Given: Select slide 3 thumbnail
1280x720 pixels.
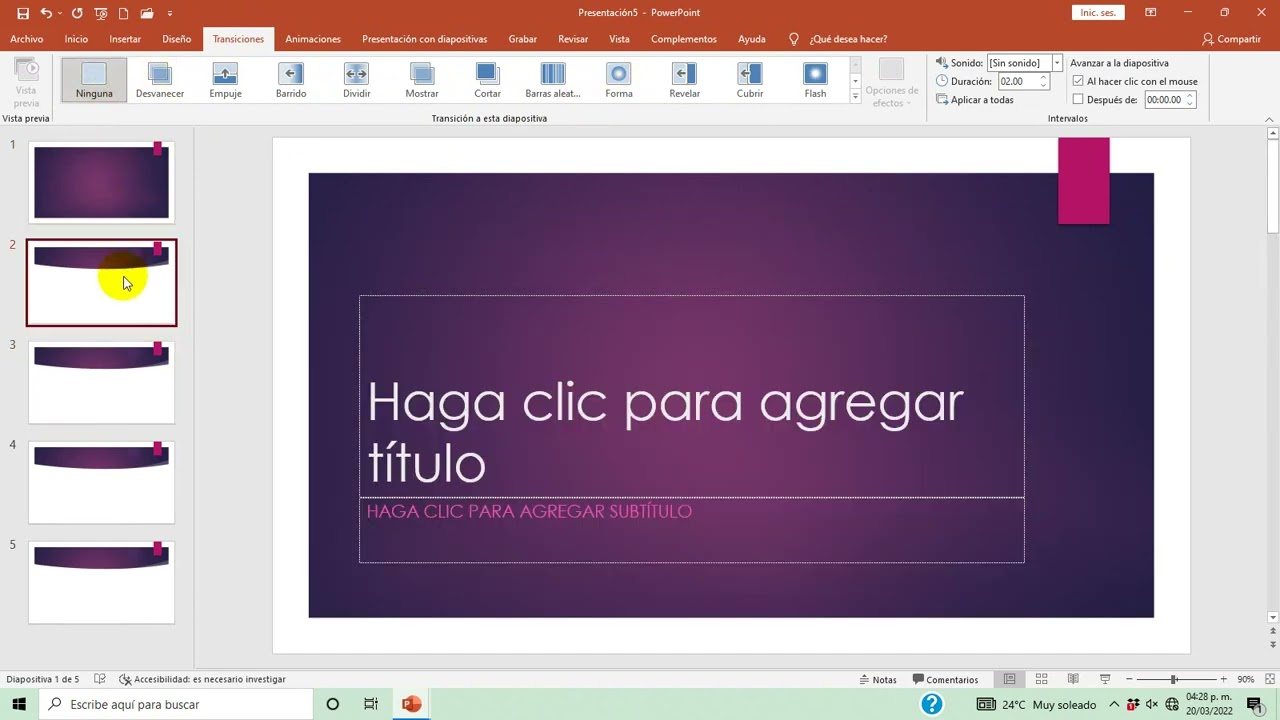Looking at the screenshot, I should [x=101, y=382].
